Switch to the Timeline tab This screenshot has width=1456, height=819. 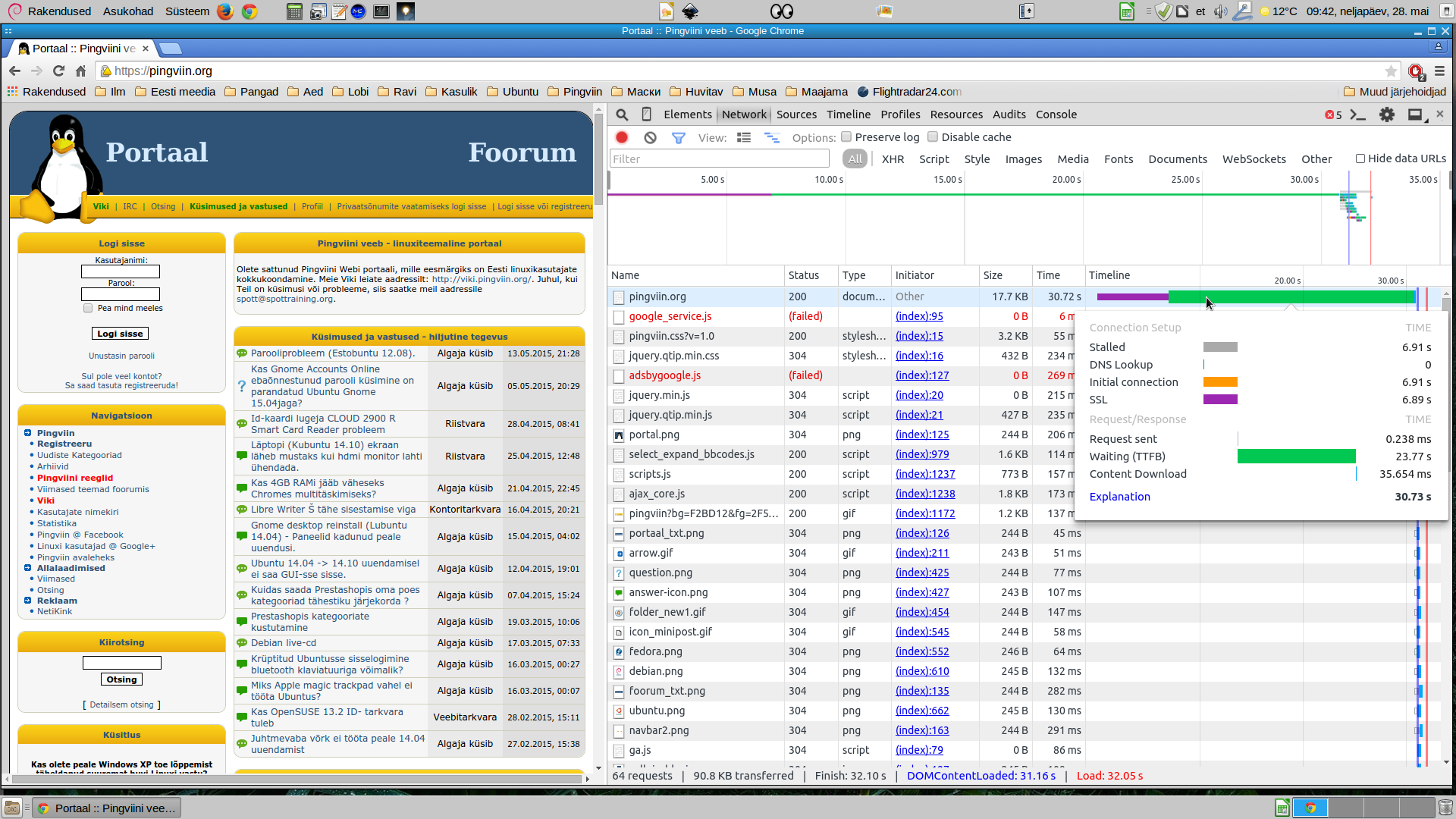(x=848, y=115)
